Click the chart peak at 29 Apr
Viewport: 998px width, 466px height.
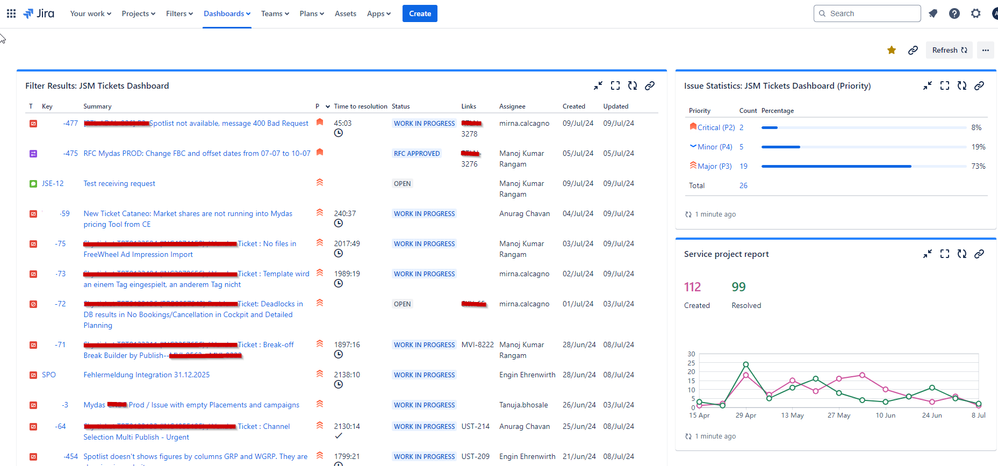click(745, 365)
